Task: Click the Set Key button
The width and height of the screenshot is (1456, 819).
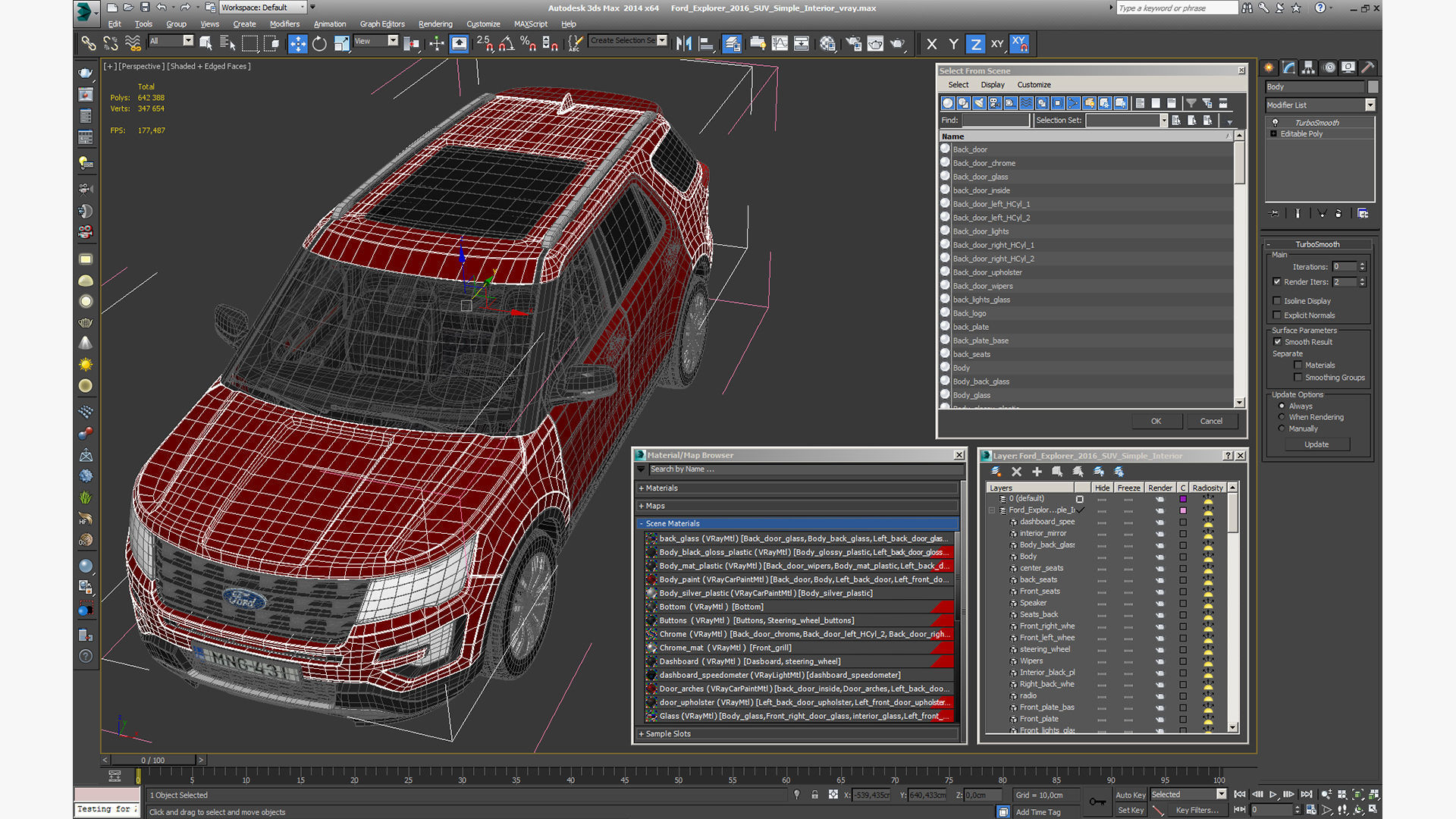Action: (x=1130, y=810)
